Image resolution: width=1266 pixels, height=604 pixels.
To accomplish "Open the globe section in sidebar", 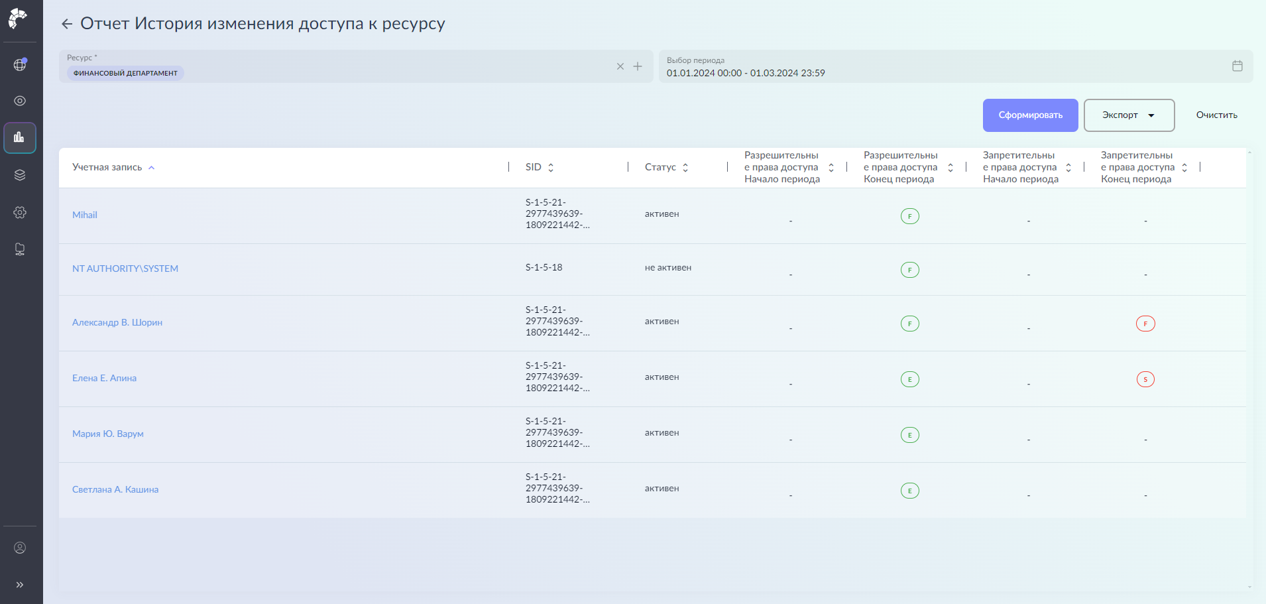I will pos(20,65).
